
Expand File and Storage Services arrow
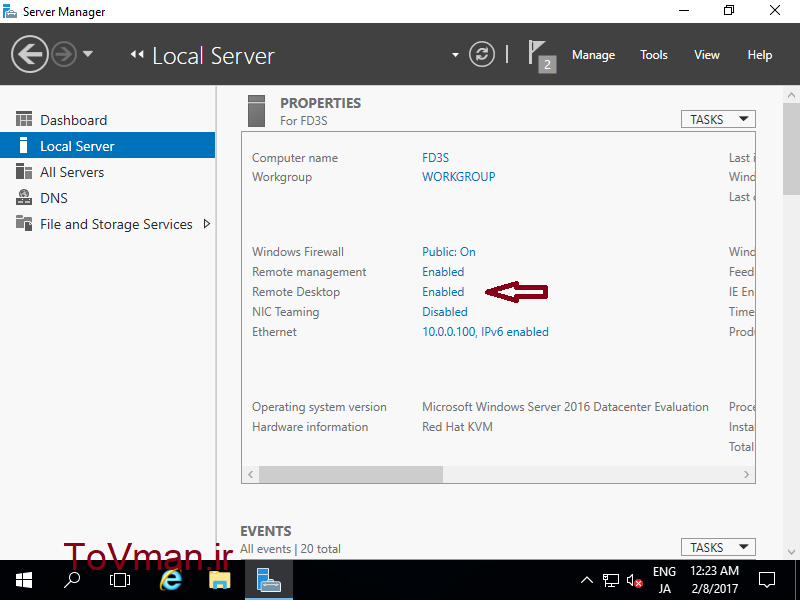coord(207,223)
